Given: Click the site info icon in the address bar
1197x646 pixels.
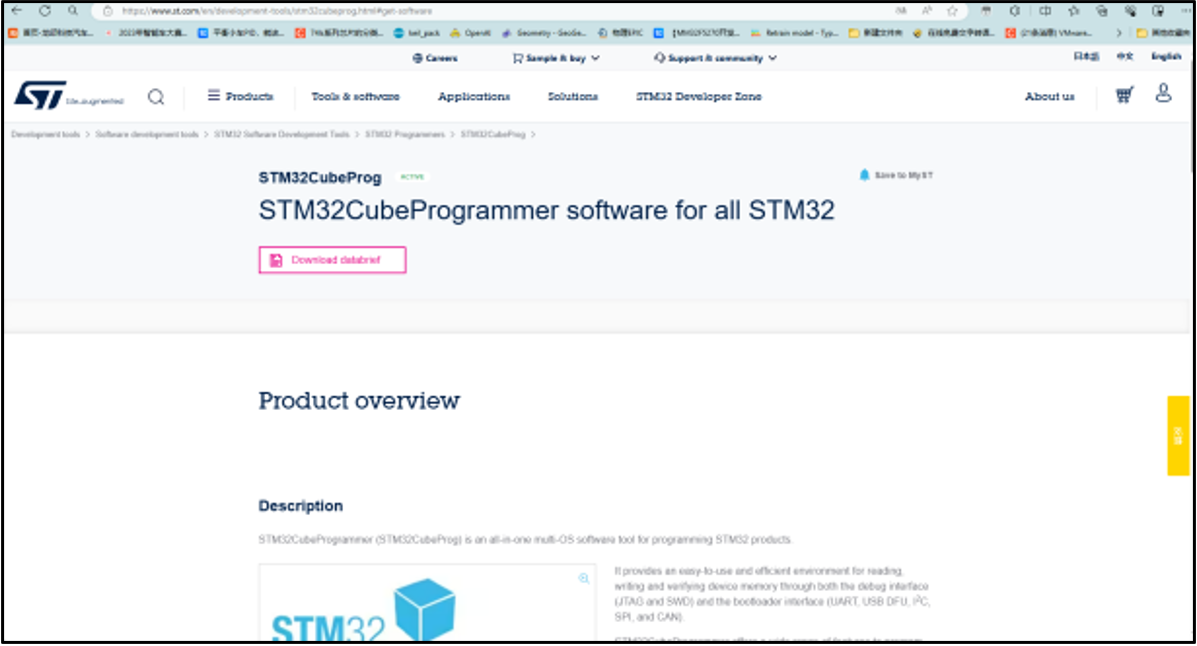Looking at the screenshot, I should pos(108,11).
